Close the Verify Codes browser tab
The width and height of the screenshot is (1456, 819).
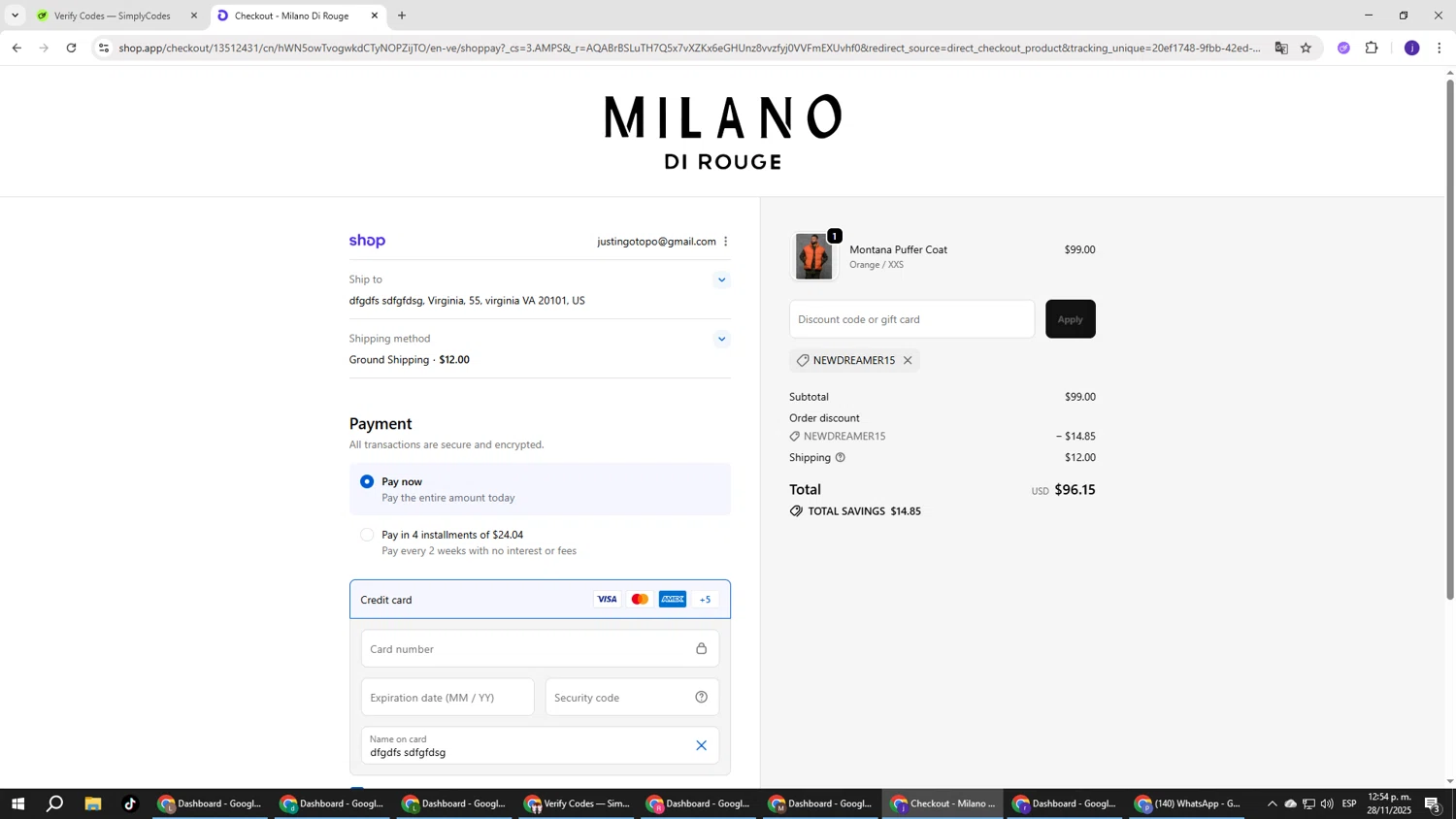(x=194, y=16)
